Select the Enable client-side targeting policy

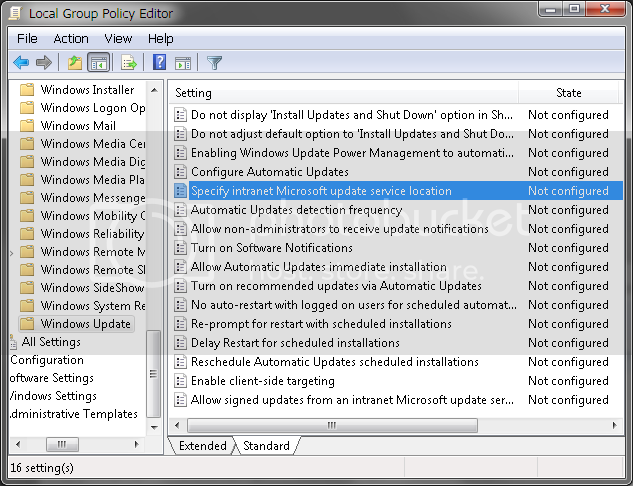click(262, 381)
